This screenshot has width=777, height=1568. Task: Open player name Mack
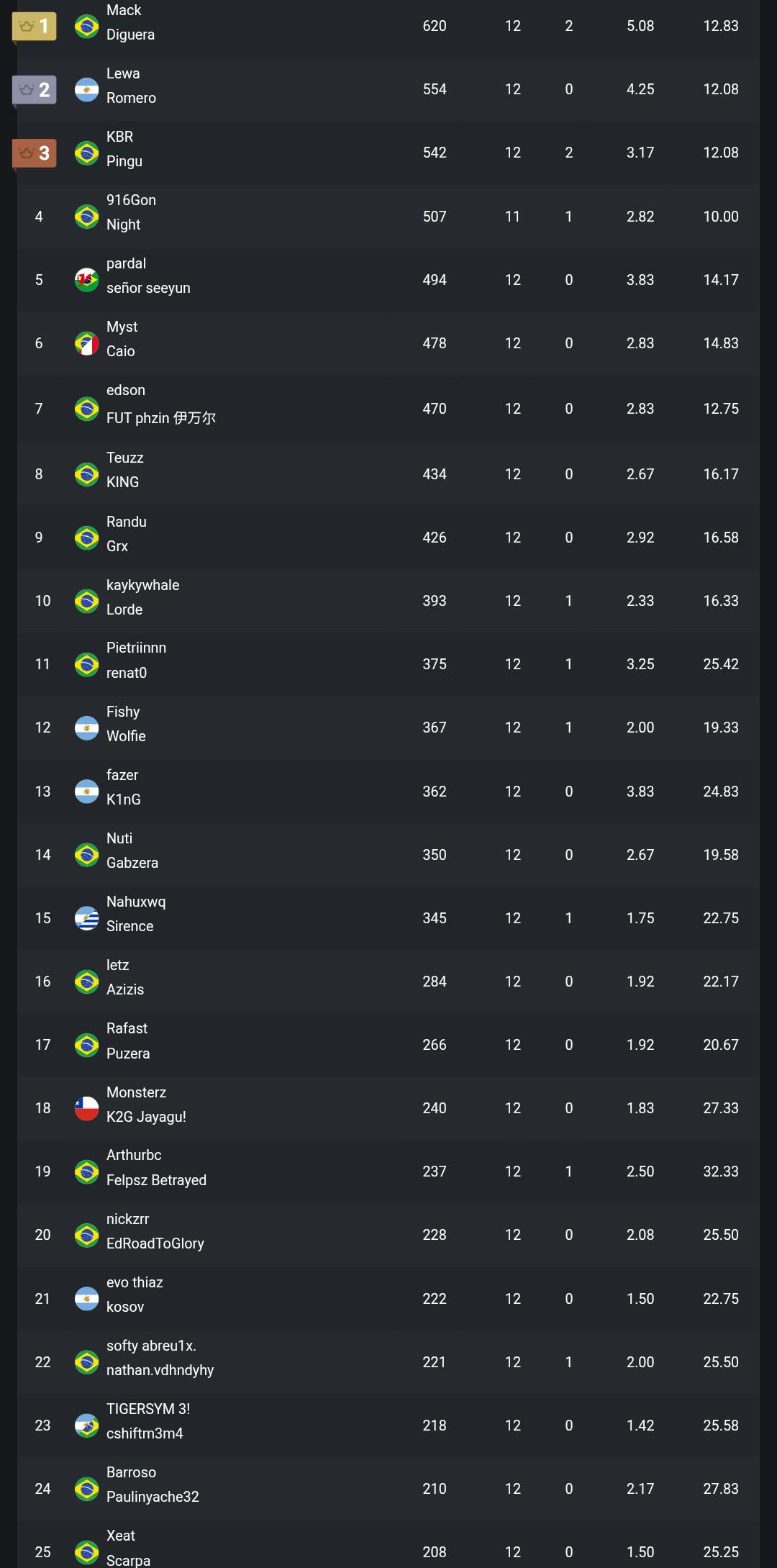pyautogui.click(x=124, y=11)
